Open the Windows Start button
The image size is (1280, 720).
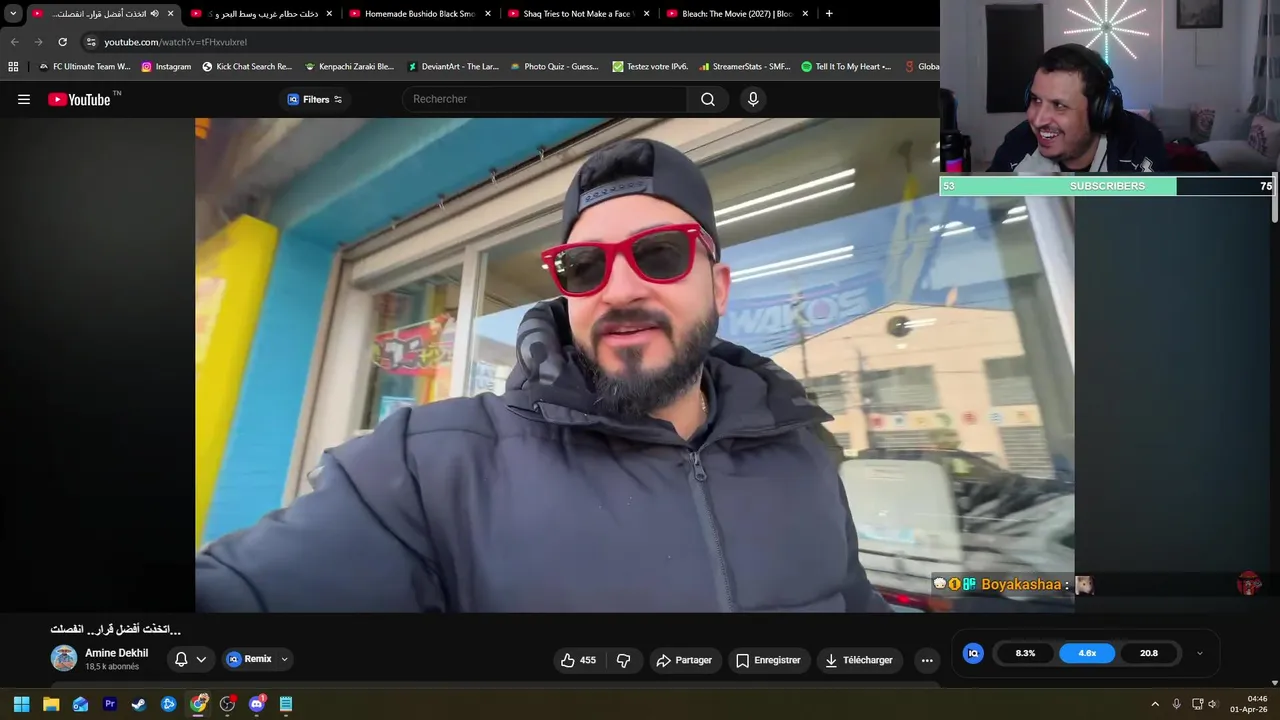click(x=21, y=704)
